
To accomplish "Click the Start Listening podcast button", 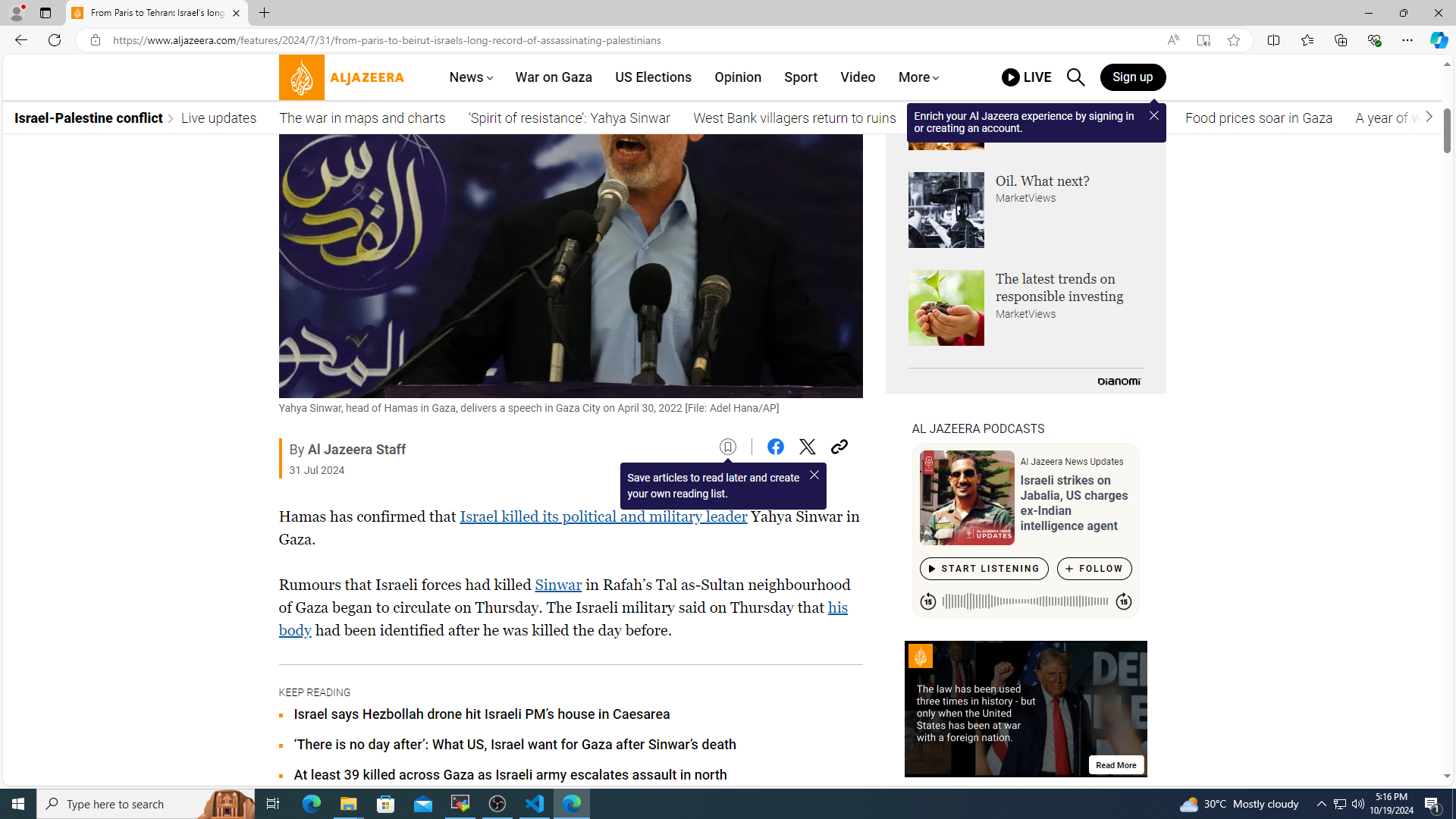I will [x=984, y=569].
